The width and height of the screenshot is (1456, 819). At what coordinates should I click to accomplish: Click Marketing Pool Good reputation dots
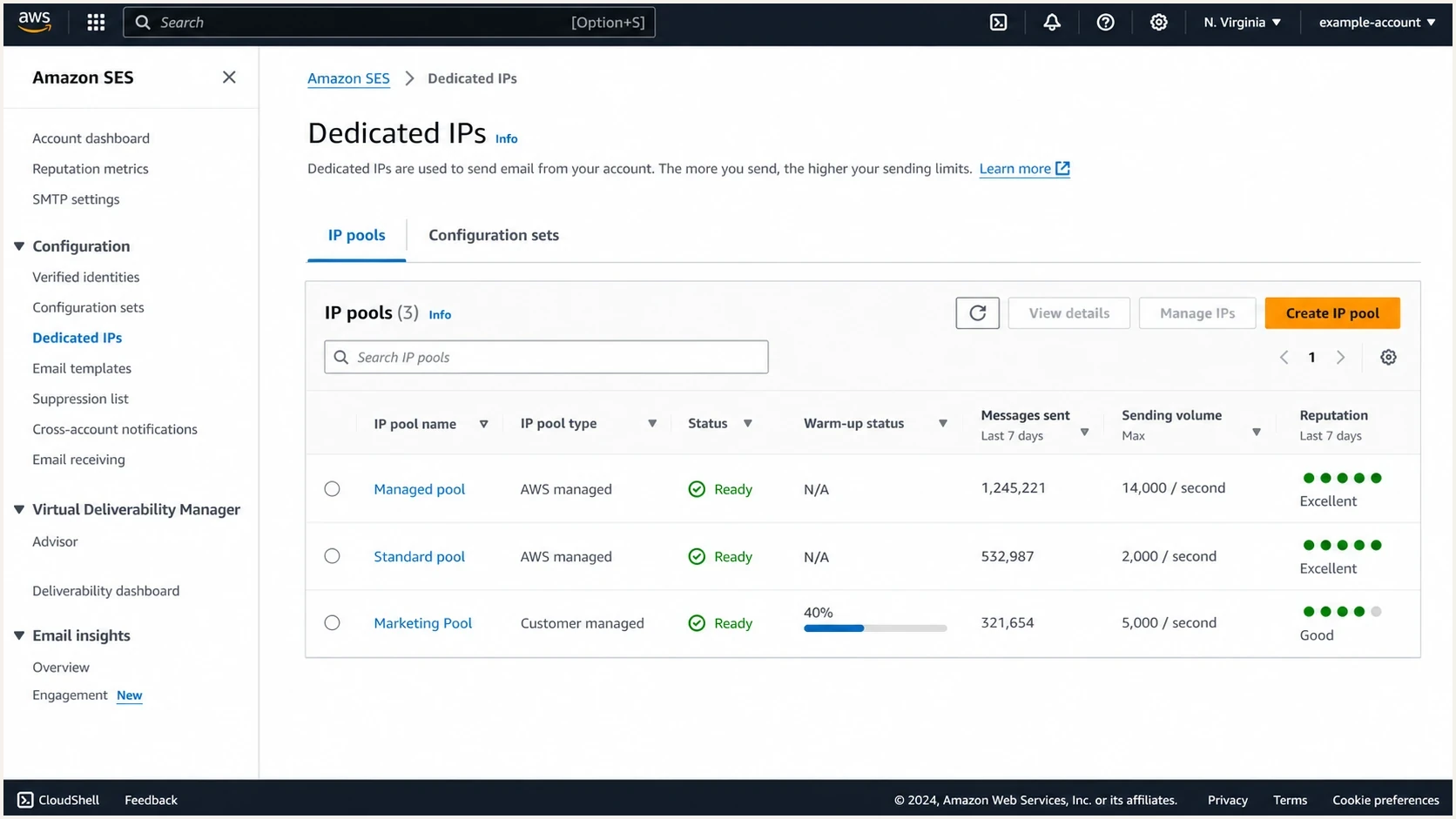point(1342,612)
